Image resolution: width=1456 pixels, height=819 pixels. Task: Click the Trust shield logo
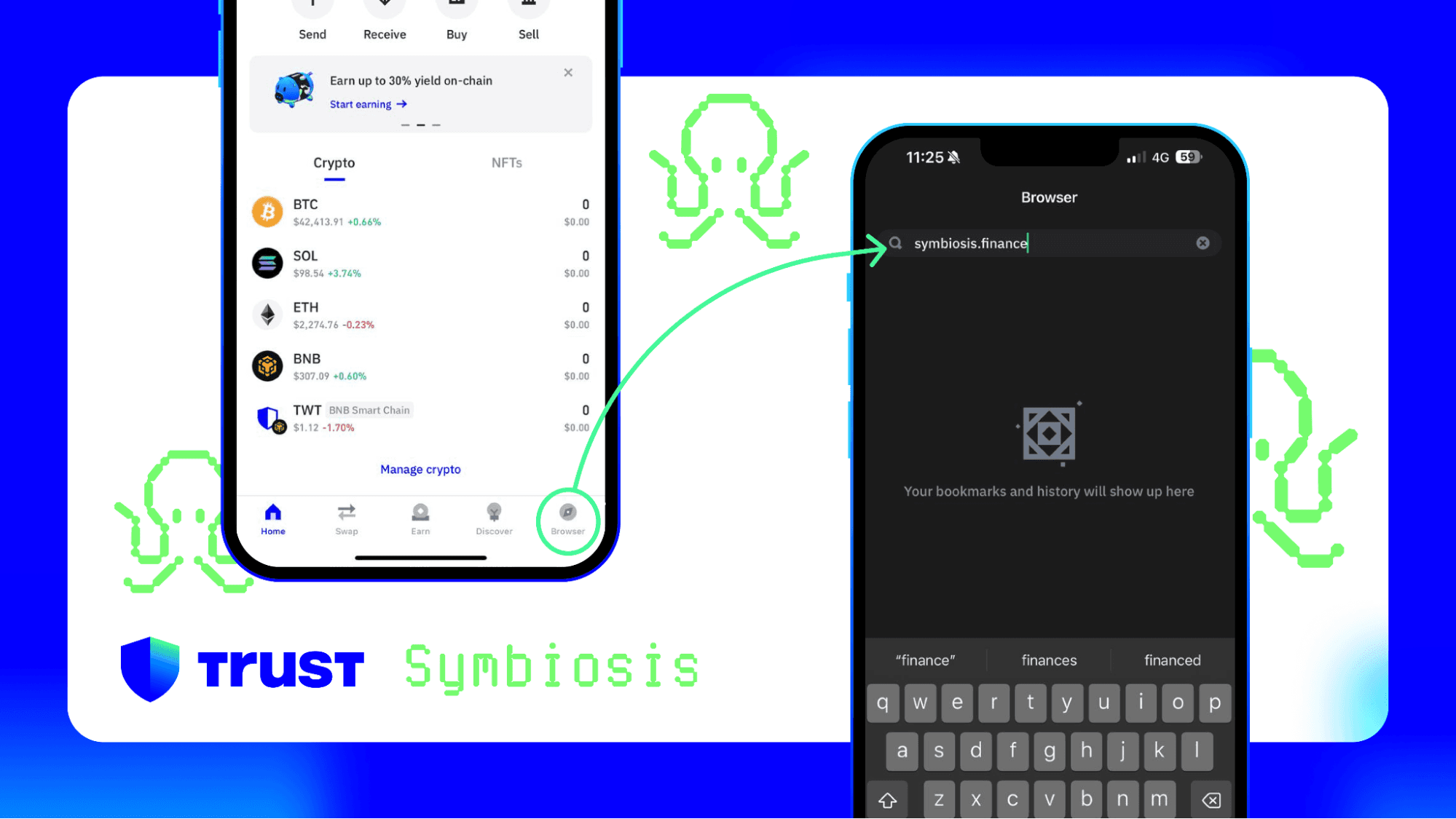coord(149,669)
